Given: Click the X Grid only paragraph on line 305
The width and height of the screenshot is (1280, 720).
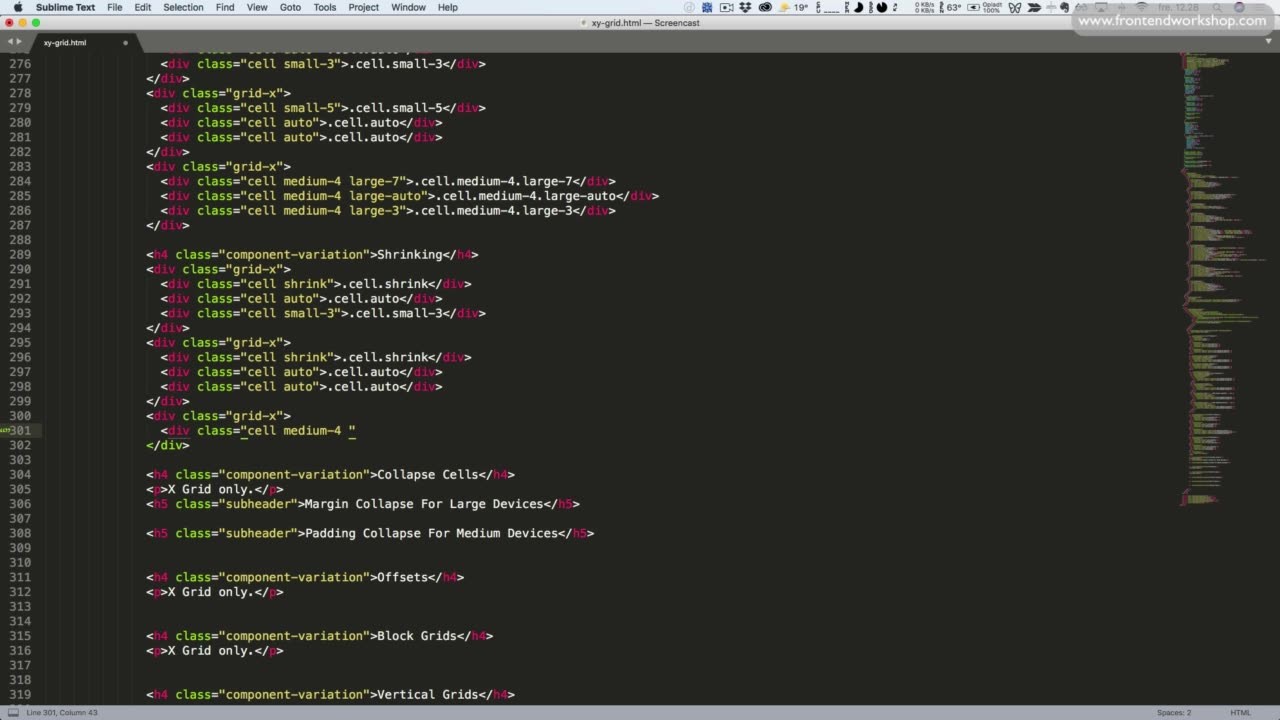Looking at the screenshot, I should [x=215, y=490].
